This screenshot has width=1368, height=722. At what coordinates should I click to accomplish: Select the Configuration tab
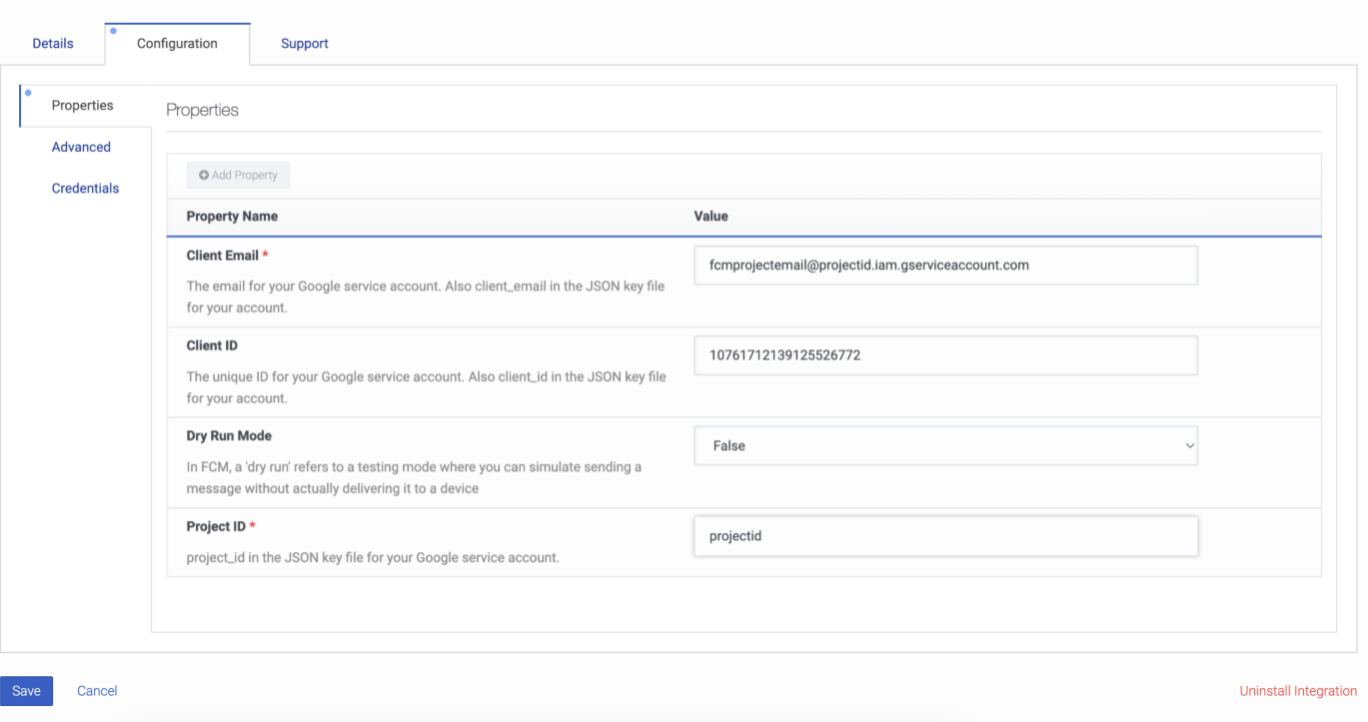(x=177, y=44)
